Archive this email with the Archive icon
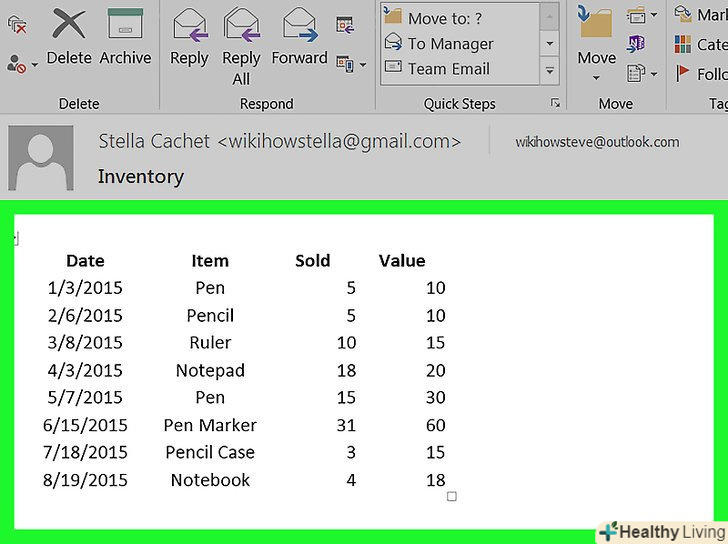The image size is (728, 544). (125, 37)
